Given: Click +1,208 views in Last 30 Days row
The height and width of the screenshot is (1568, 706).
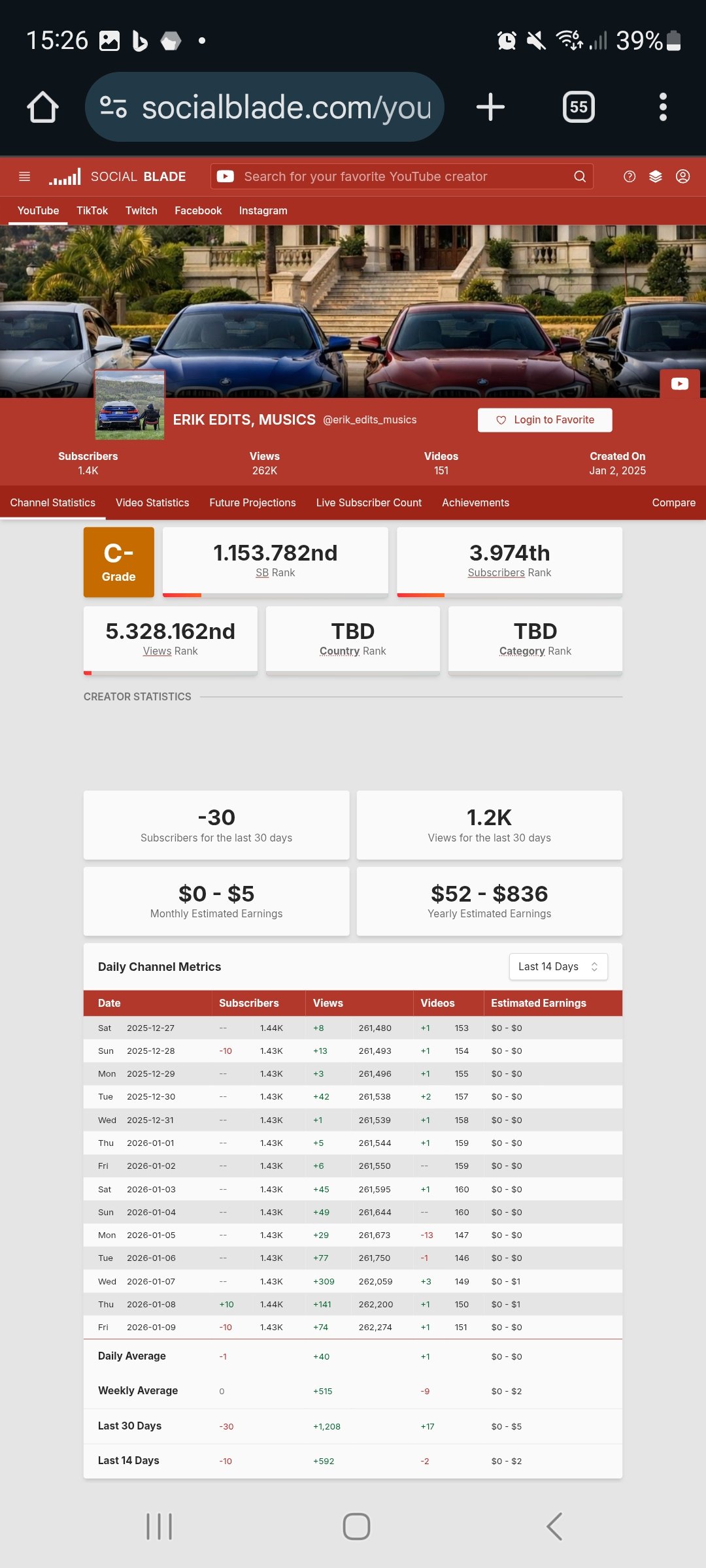Looking at the screenshot, I should point(327,1427).
